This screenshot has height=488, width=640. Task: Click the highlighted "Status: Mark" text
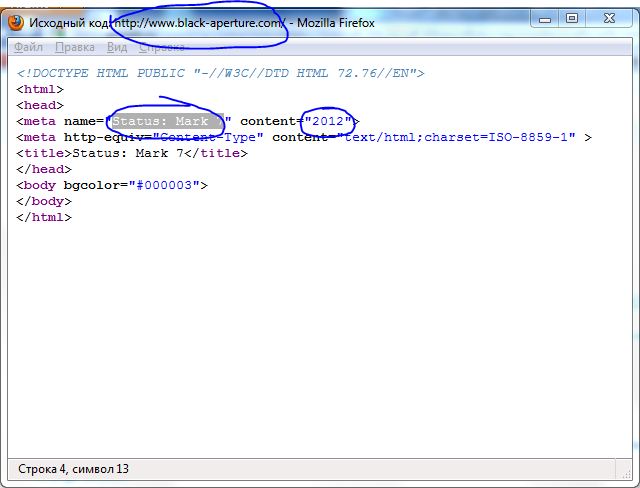(168, 121)
